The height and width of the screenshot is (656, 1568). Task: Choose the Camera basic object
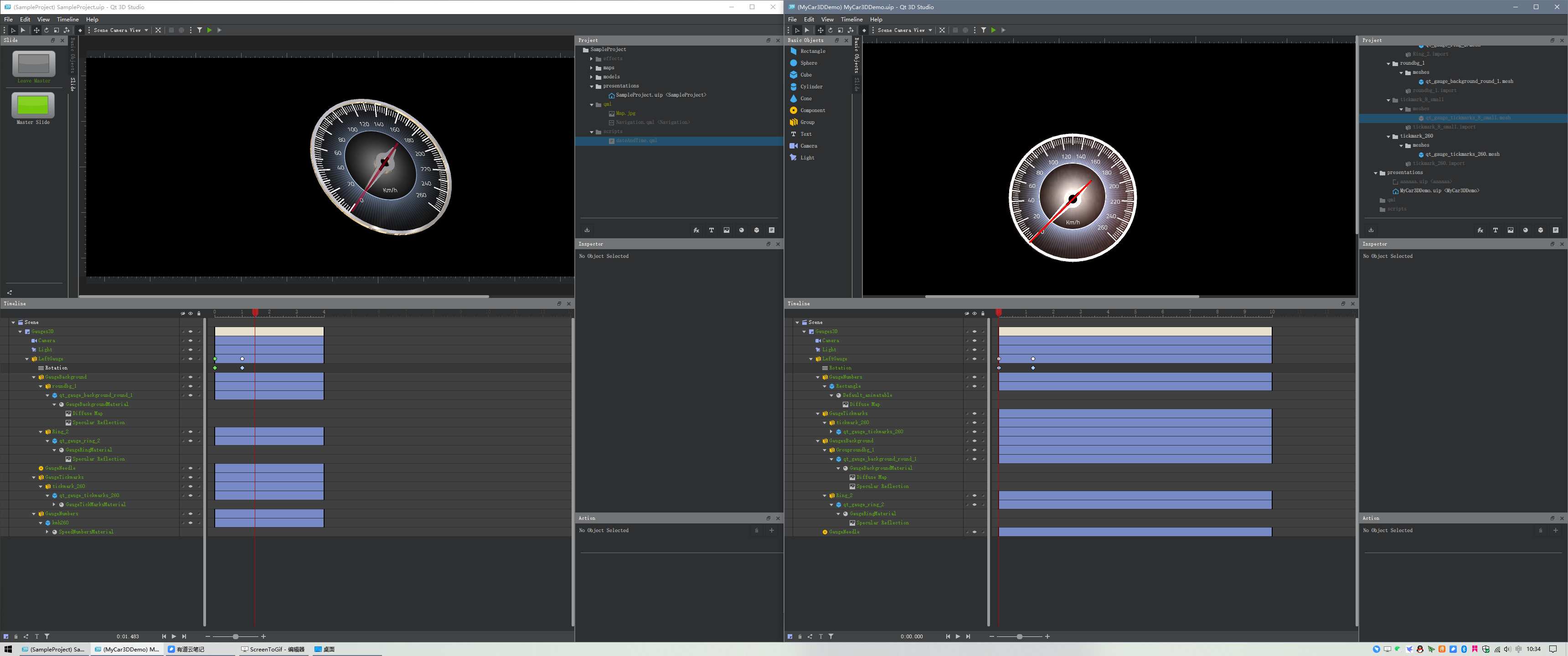tap(808, 146)
